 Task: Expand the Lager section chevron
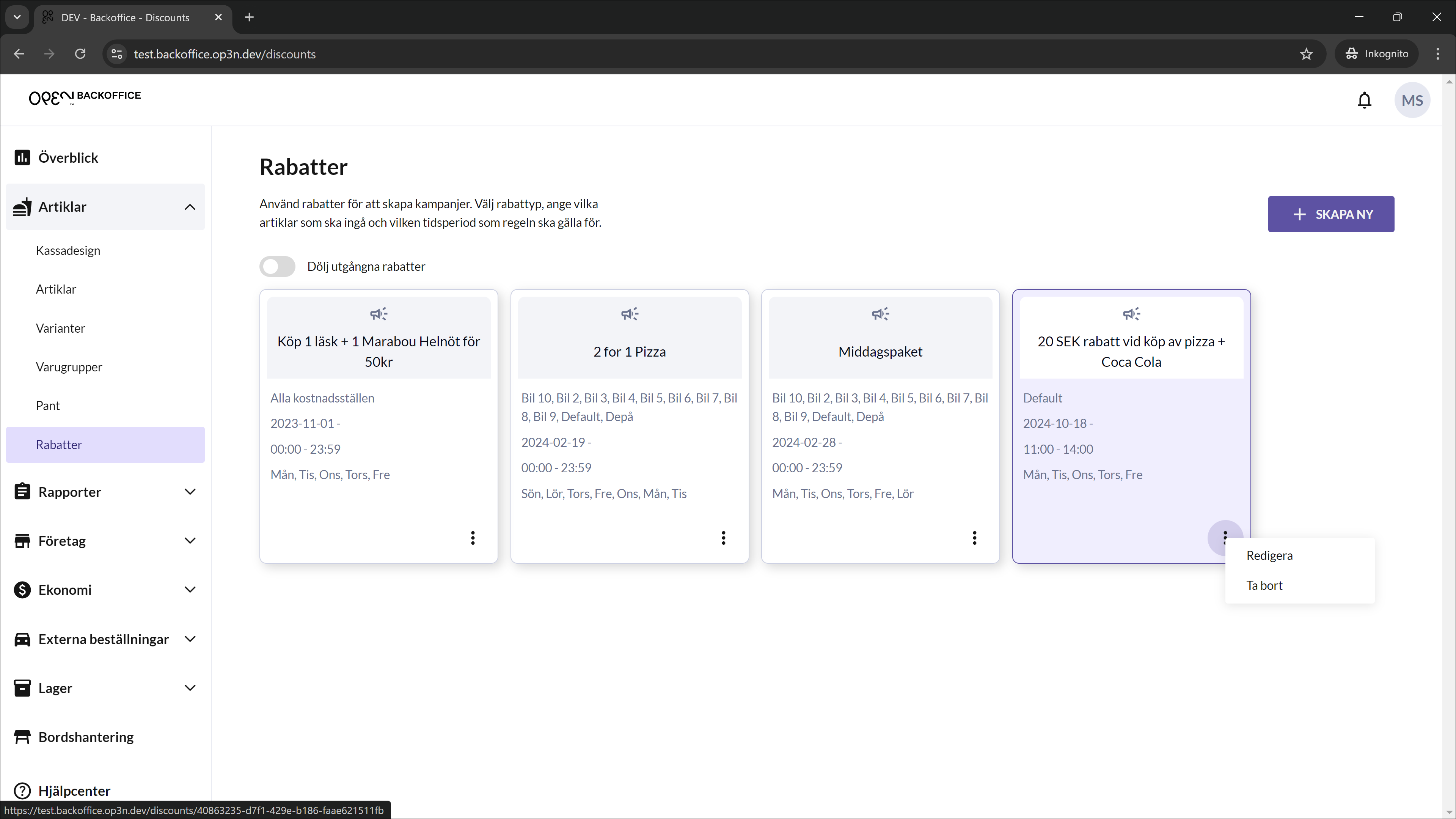(x=190, y=688)
